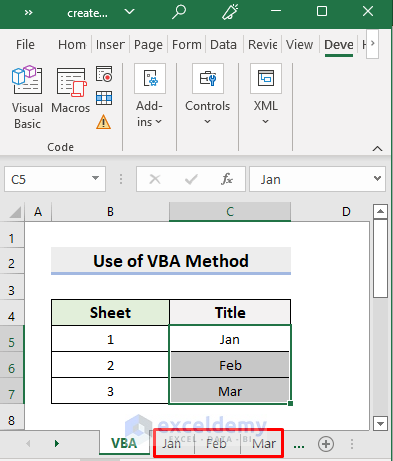
Task: Open Insert Function fx
Action: (x=227, y=179)
